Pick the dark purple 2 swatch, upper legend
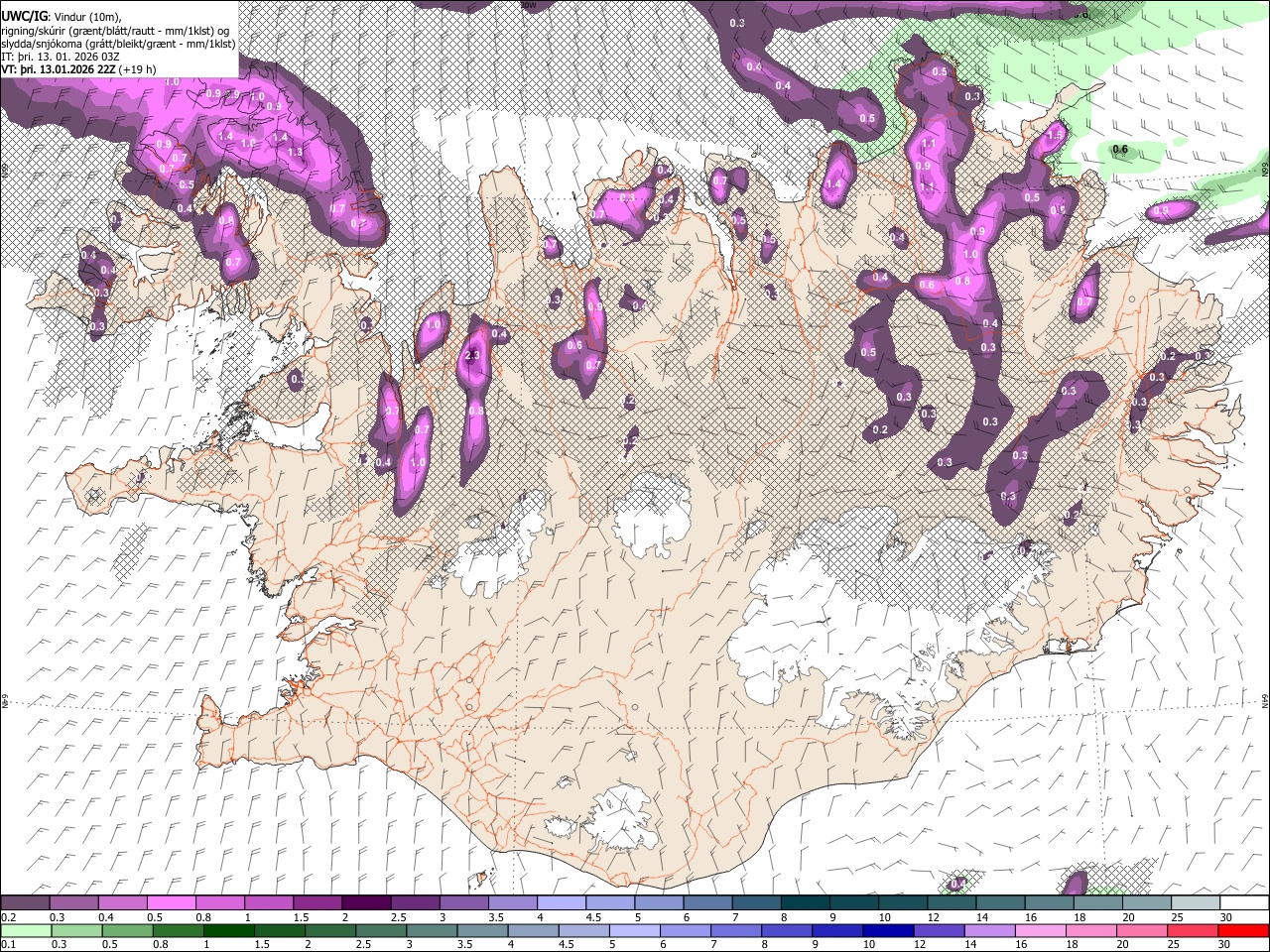Image resolution: width=1270 pixels, height=952 pixels. (x=366, y=903)
